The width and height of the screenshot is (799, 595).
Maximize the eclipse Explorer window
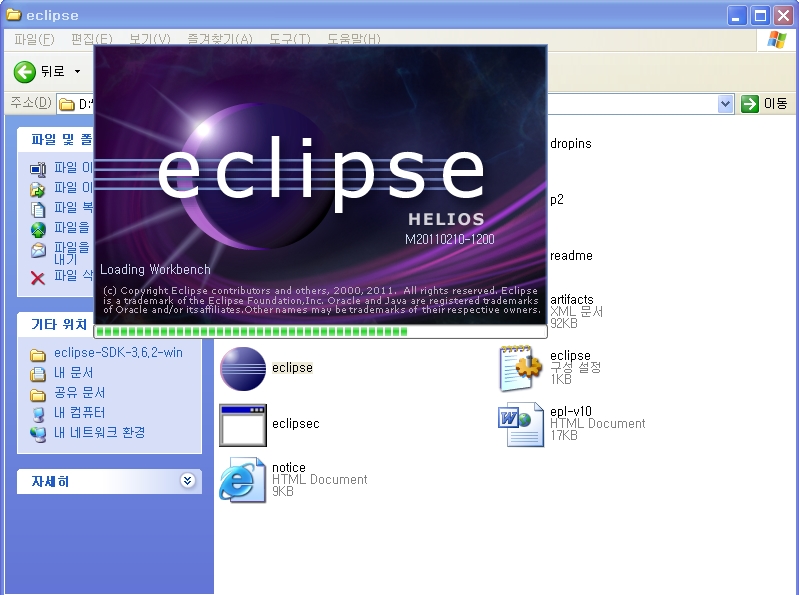coord(760,16)
